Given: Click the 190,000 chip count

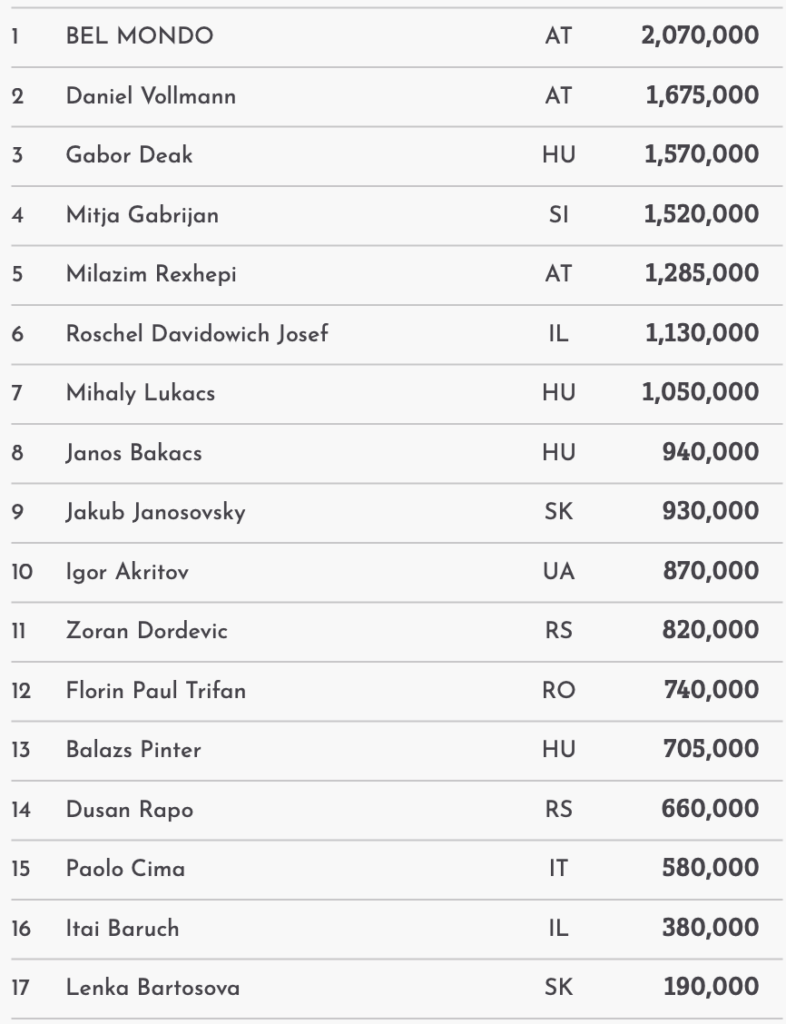Looking at the screenshot, I should click(x=711, y=988).
